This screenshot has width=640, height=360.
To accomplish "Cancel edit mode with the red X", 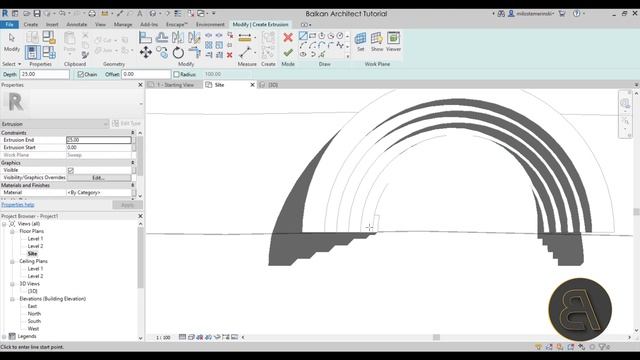I will [x=288, y=38].
